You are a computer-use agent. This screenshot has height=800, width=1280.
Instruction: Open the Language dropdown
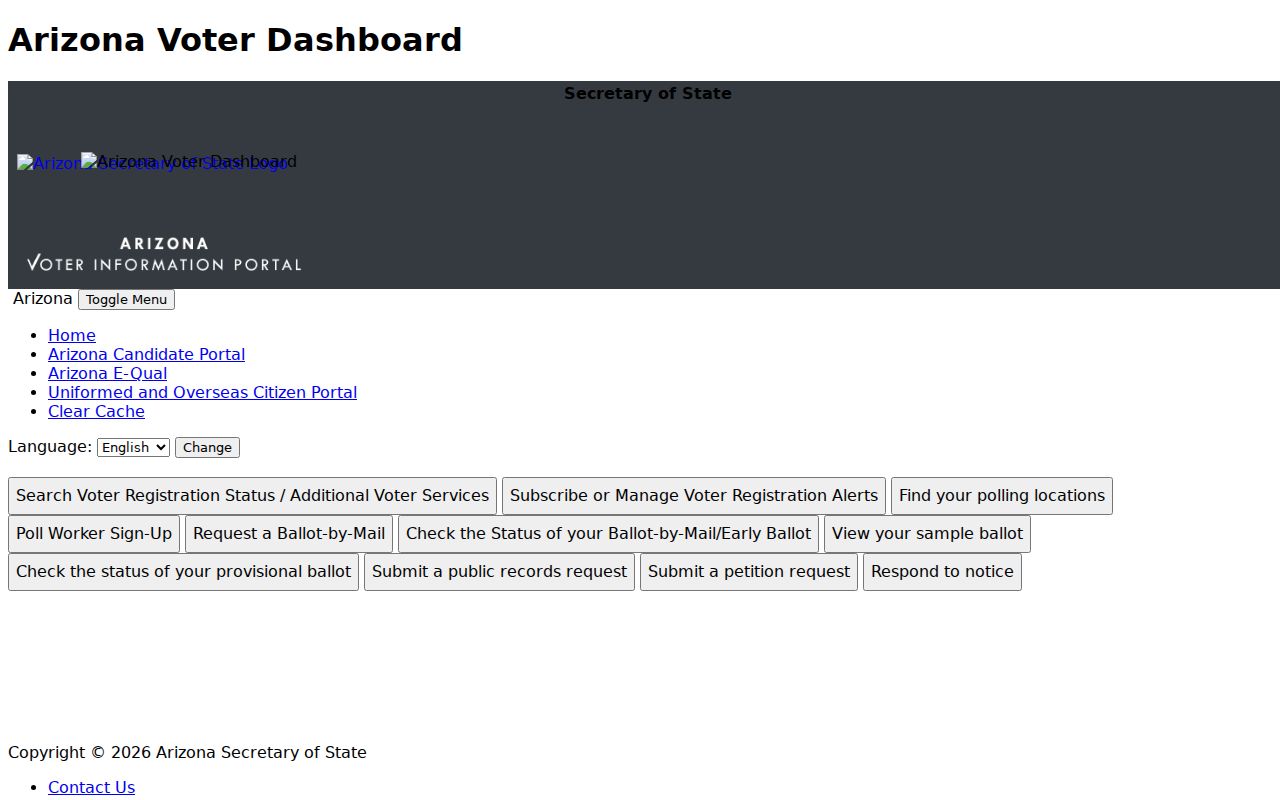133,447
